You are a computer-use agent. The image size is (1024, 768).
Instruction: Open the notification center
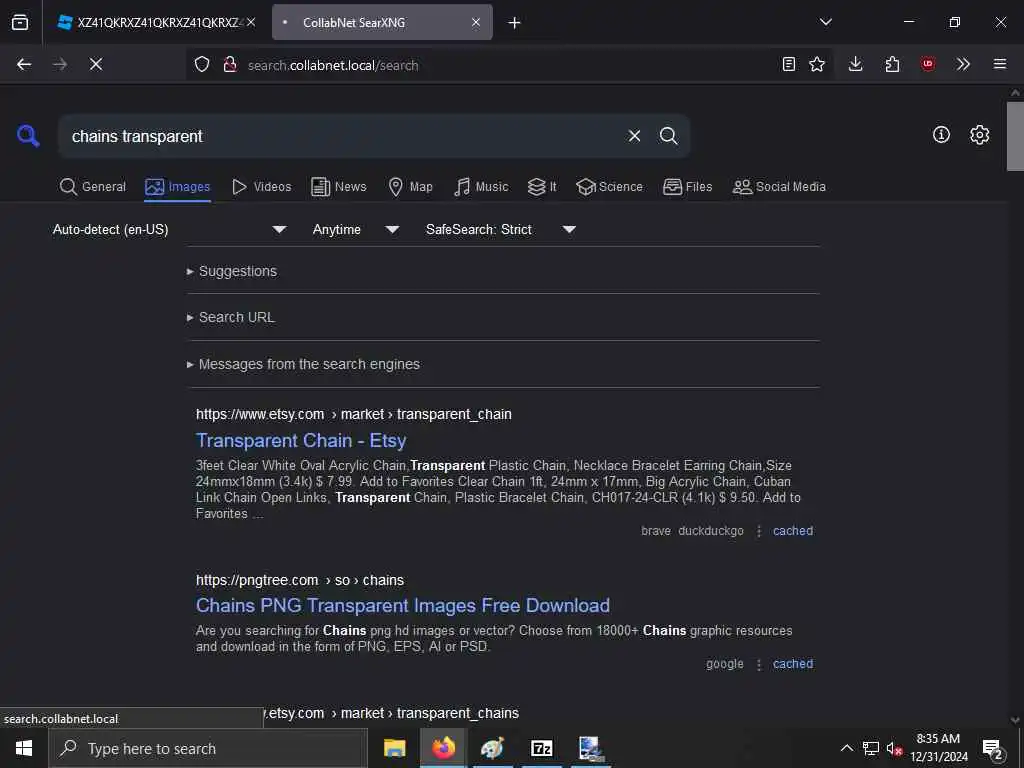(993, 748)
